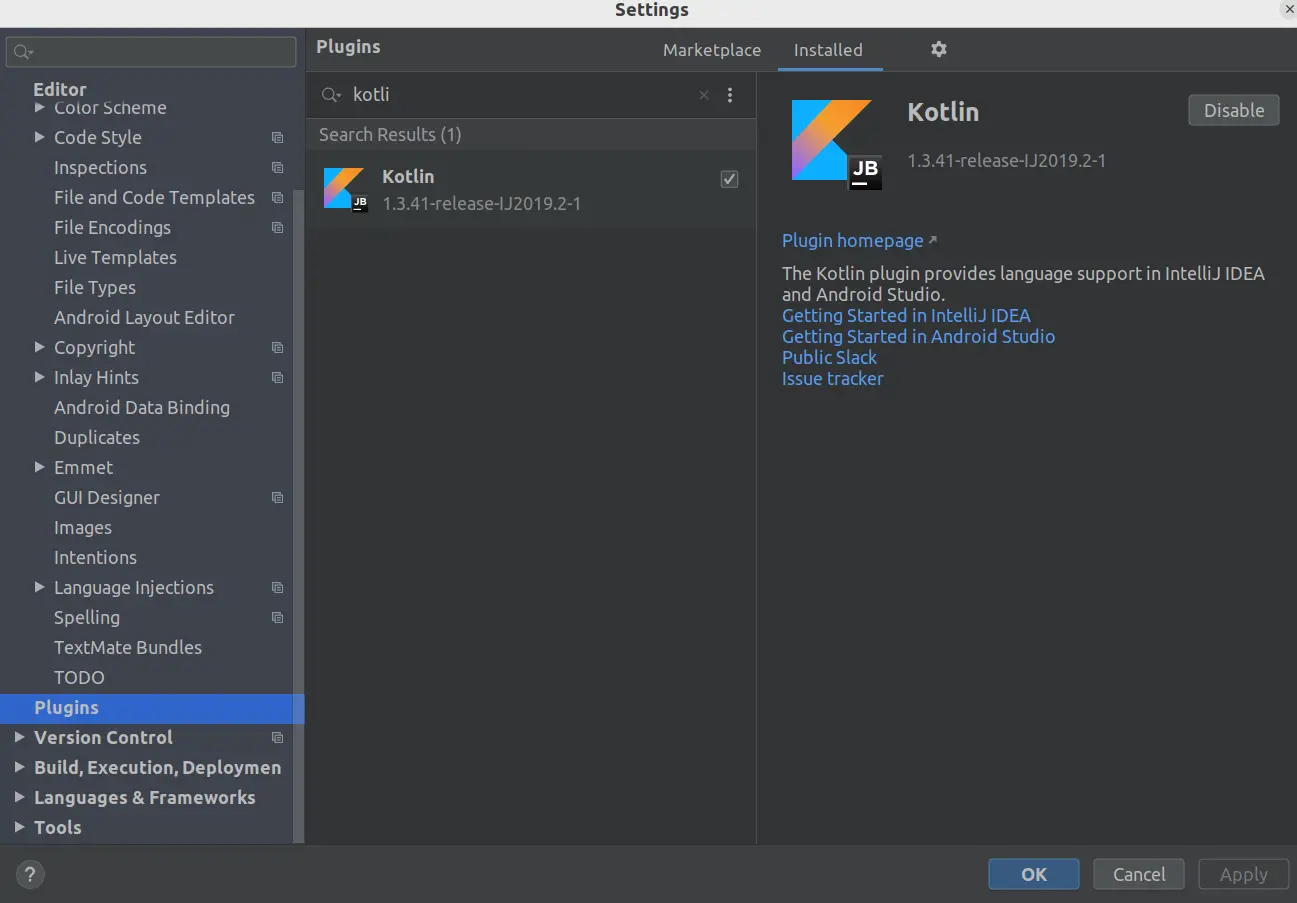This screenshot has height=903, width=1297.
Task: Click project-level icon next to GUI Designer
Action: pyautogui.click(x=278, y=498)
